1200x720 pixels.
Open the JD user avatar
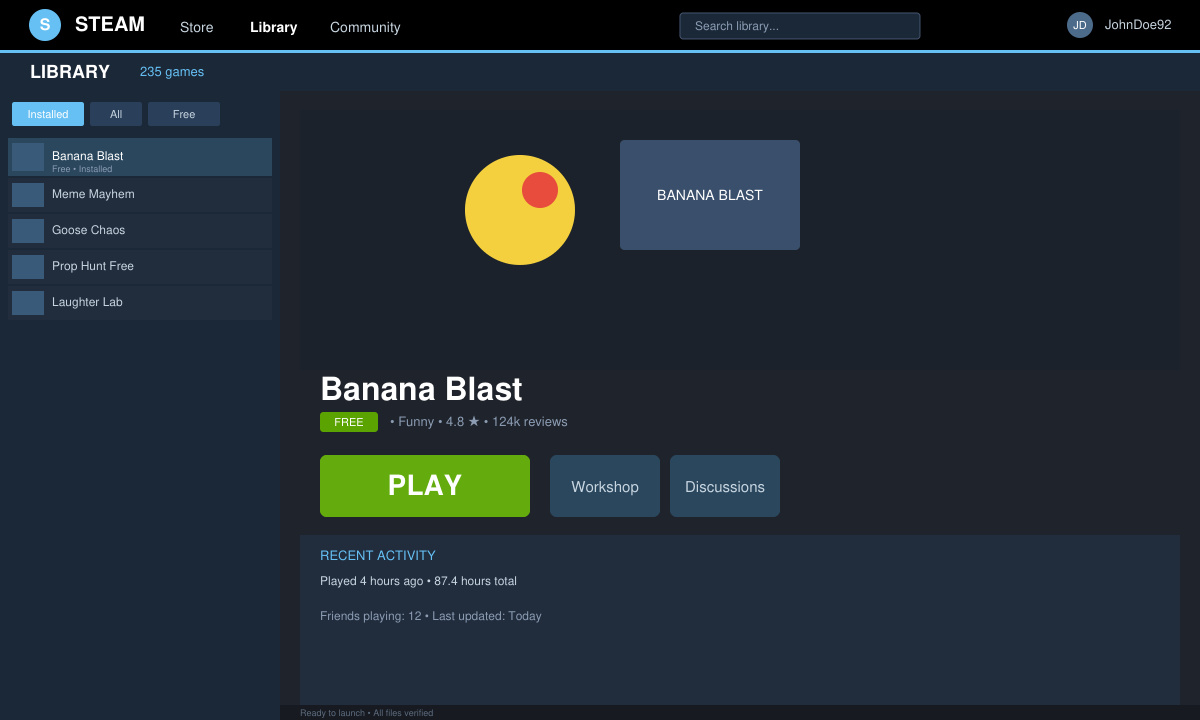click(x=1080, y=25)
